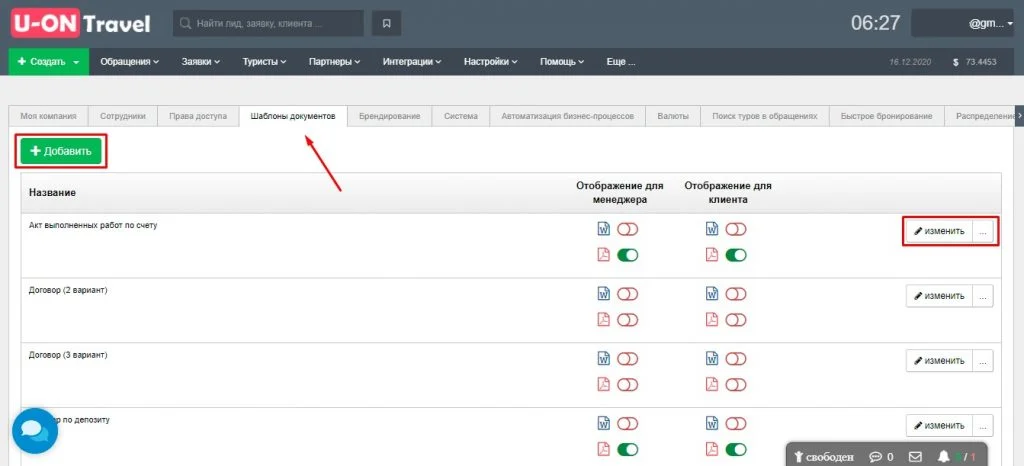Viewport: 1024px width, 466px height.
Task: Open the Система tab
Action: coord(460,116)
